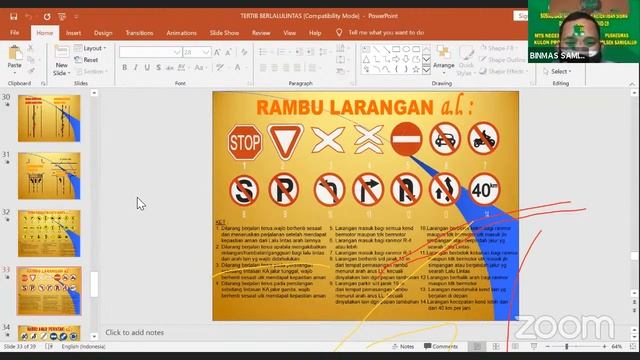Toggle Justify paragraph alignment
640x360 pixels.
click(x=298, y=68)
